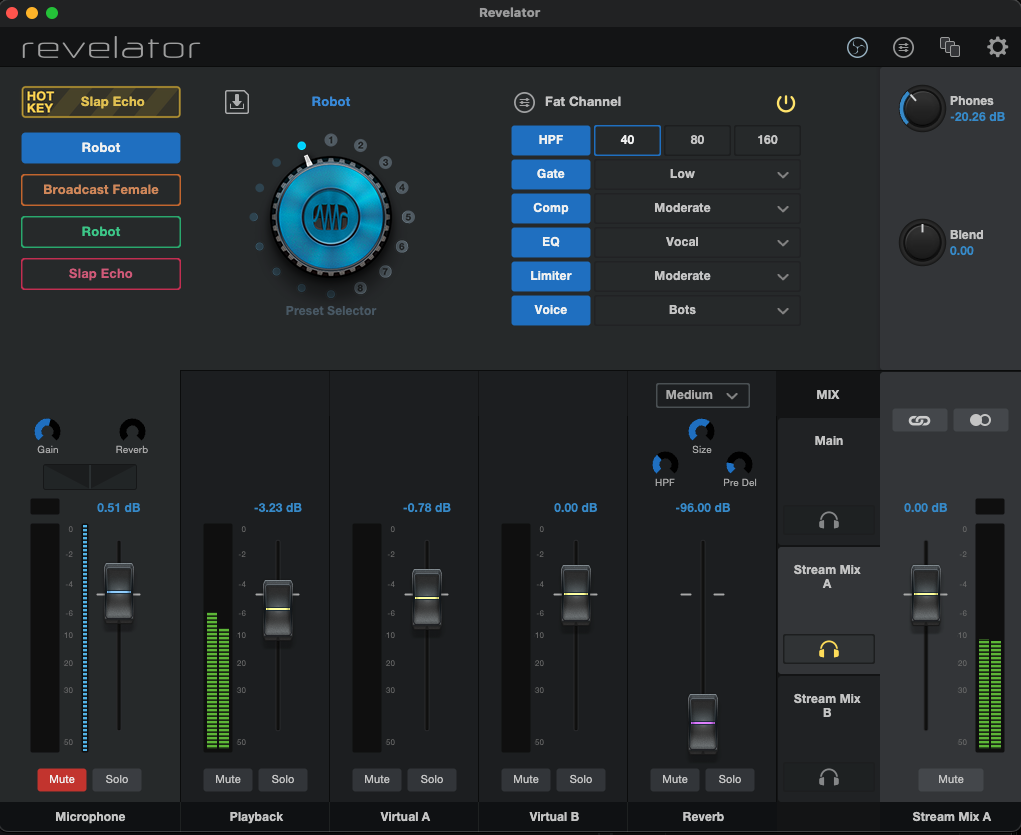Toggle the Comp processor button
The width and height of the screenshot is (1021, 835).
pyautogui.click(x=551, y=208)
